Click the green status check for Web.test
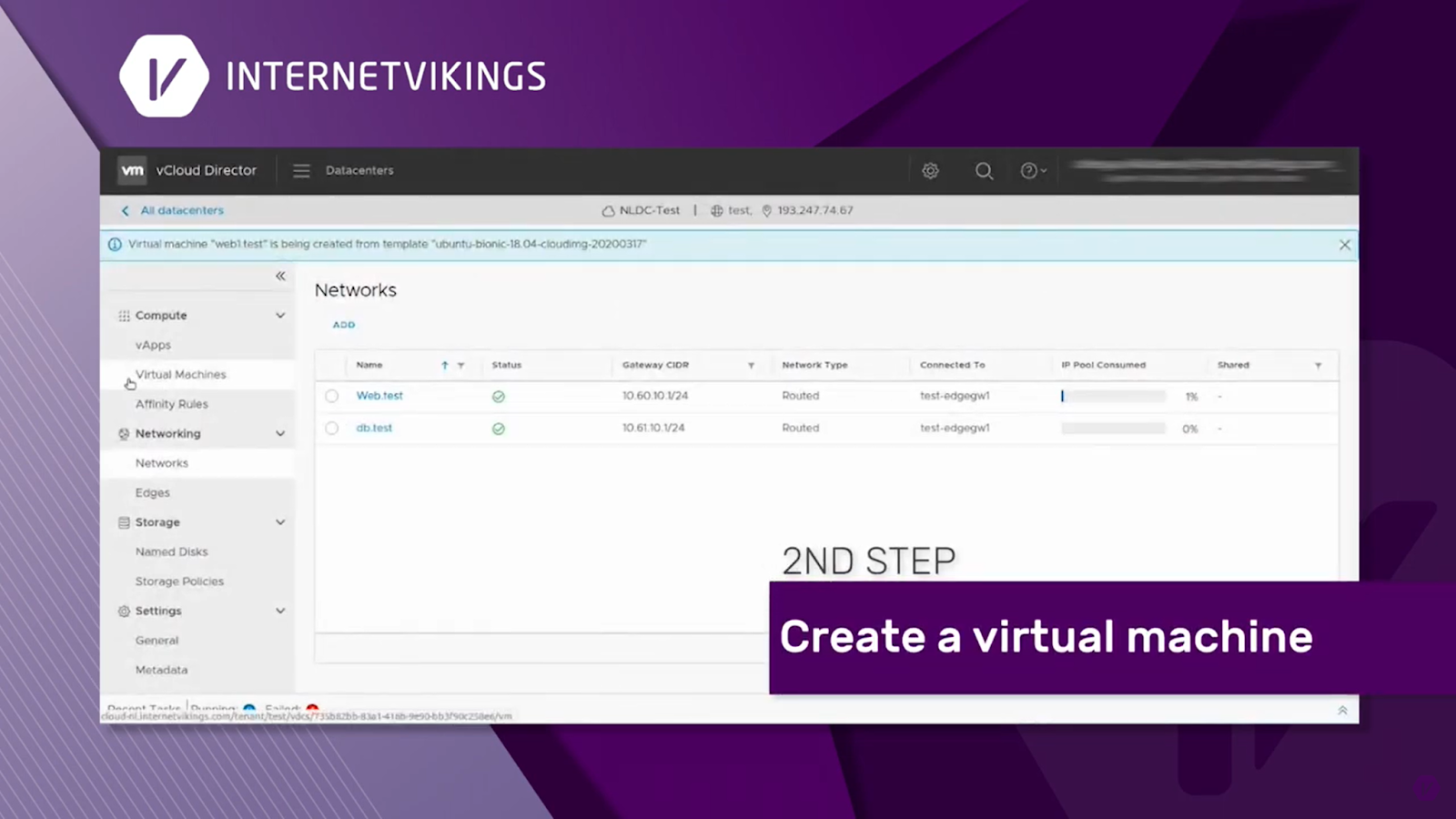The height and width of the screenshot is (819, 1456). pyautogui.click(x=499, y=397)
